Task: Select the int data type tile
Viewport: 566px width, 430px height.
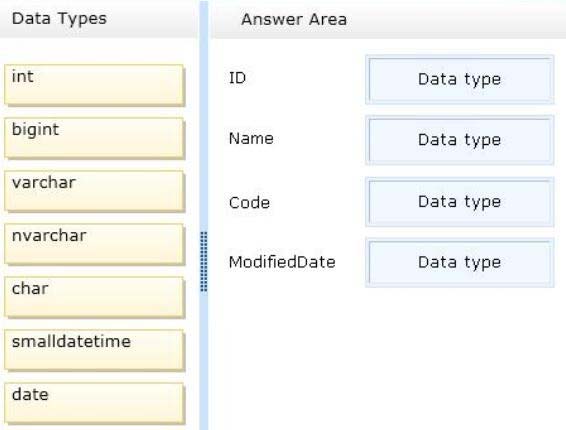Action: point(94,85)
